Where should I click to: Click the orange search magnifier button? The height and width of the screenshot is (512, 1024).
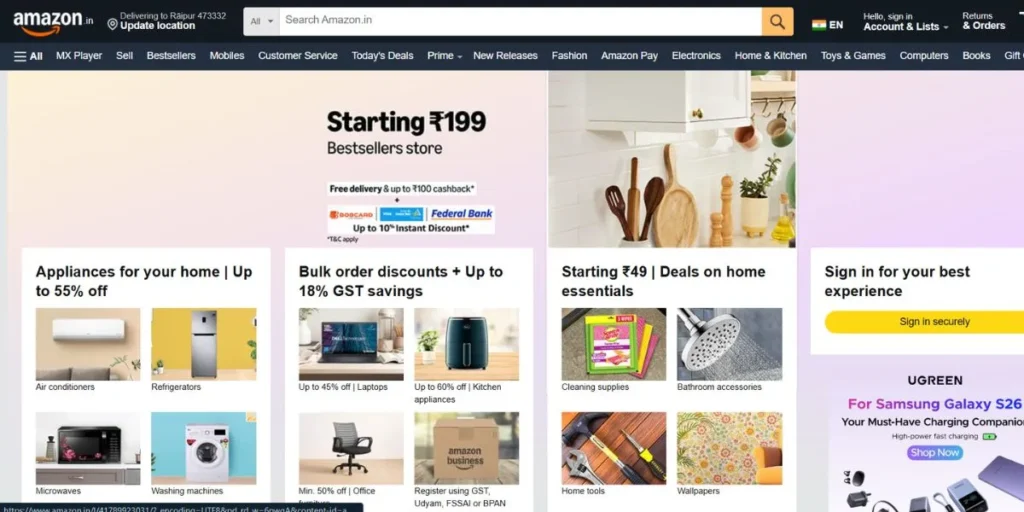tap(777, 22)
